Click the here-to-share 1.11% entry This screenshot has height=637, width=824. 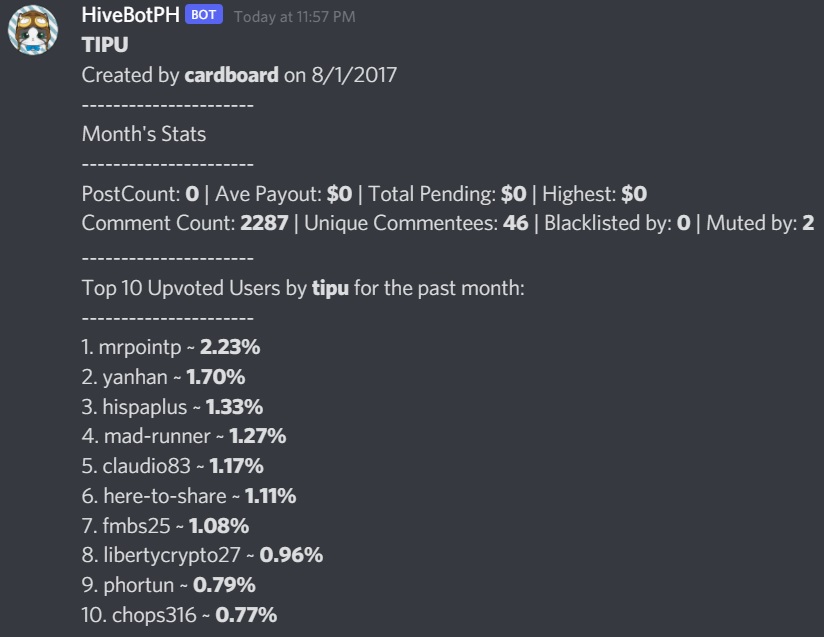click(189, 496)
